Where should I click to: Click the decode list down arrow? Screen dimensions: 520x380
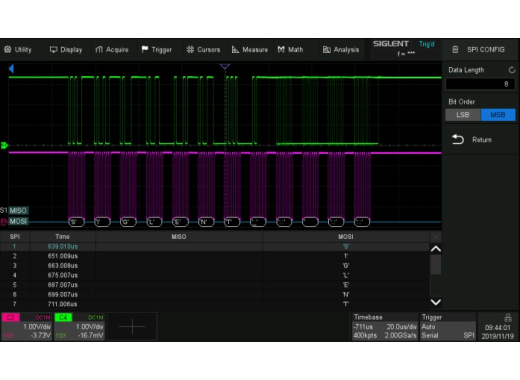436,302
